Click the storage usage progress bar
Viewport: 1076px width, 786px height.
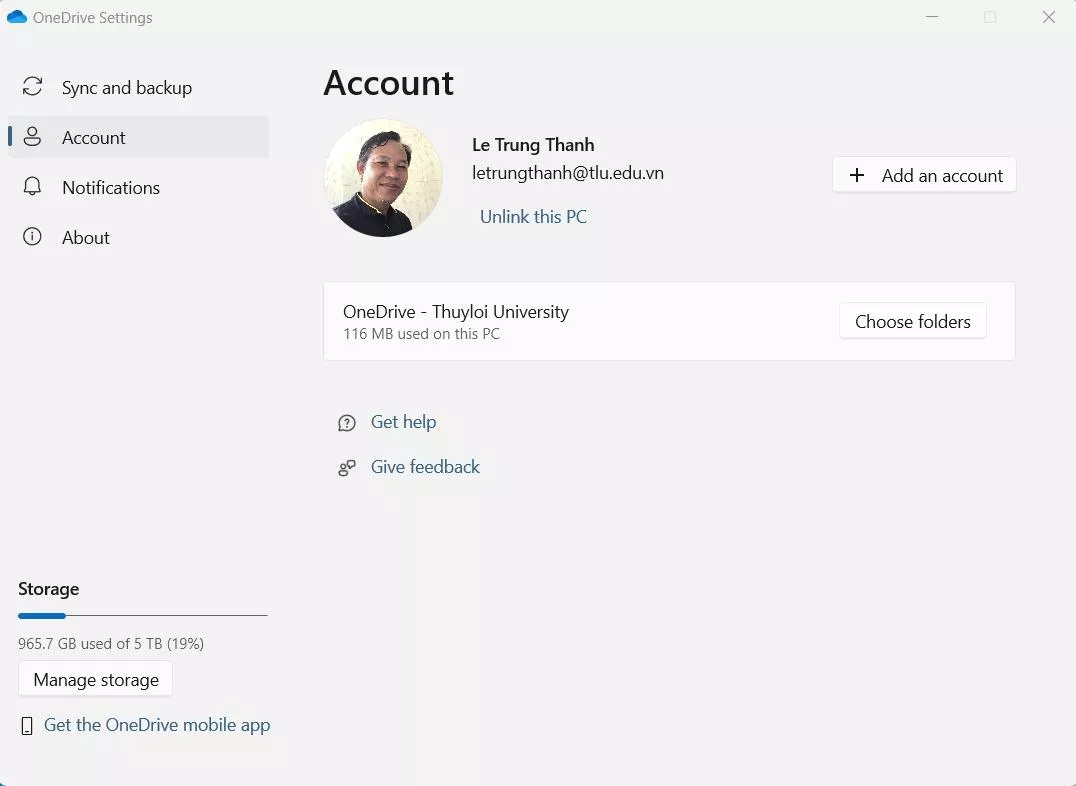coord(143,616)
